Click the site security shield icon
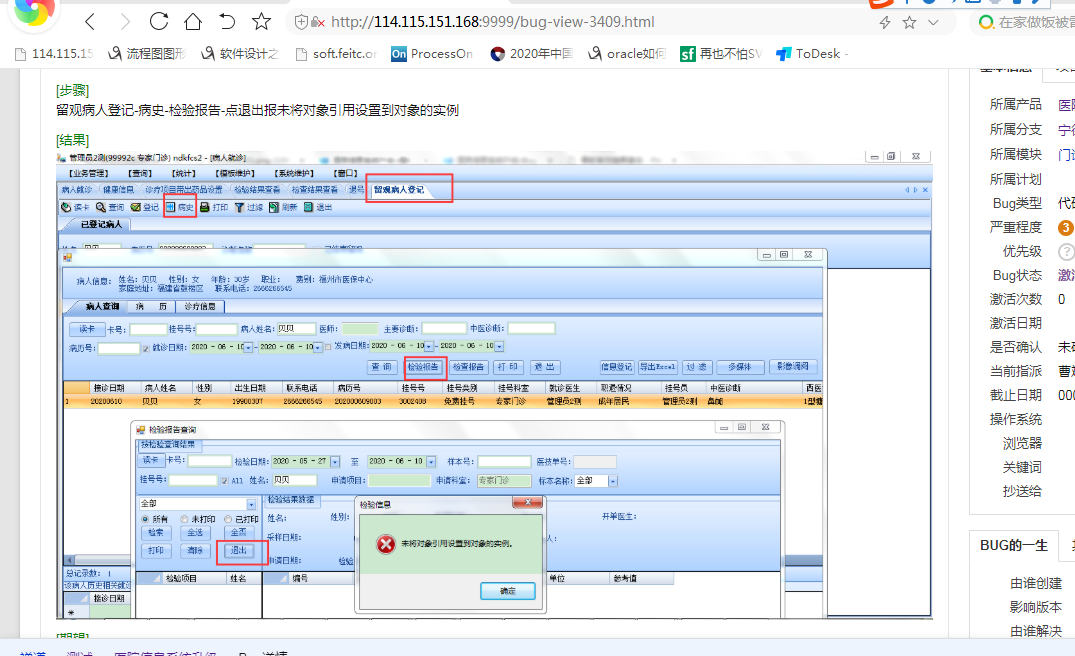Viewport: 1075px width, 656px height. [x=300, y=22]
